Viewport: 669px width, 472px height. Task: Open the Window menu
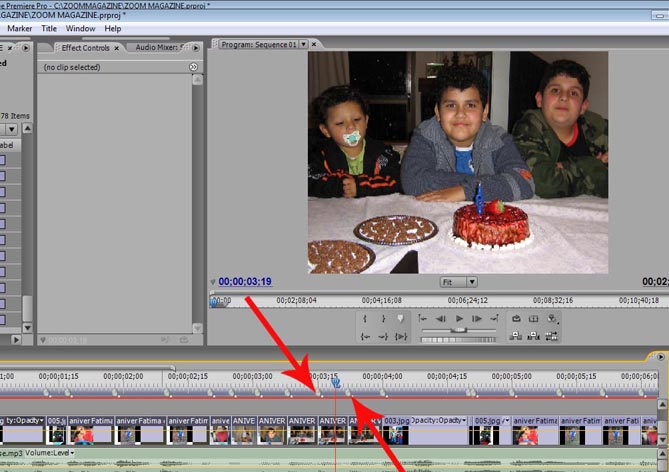tap(81, 28)
